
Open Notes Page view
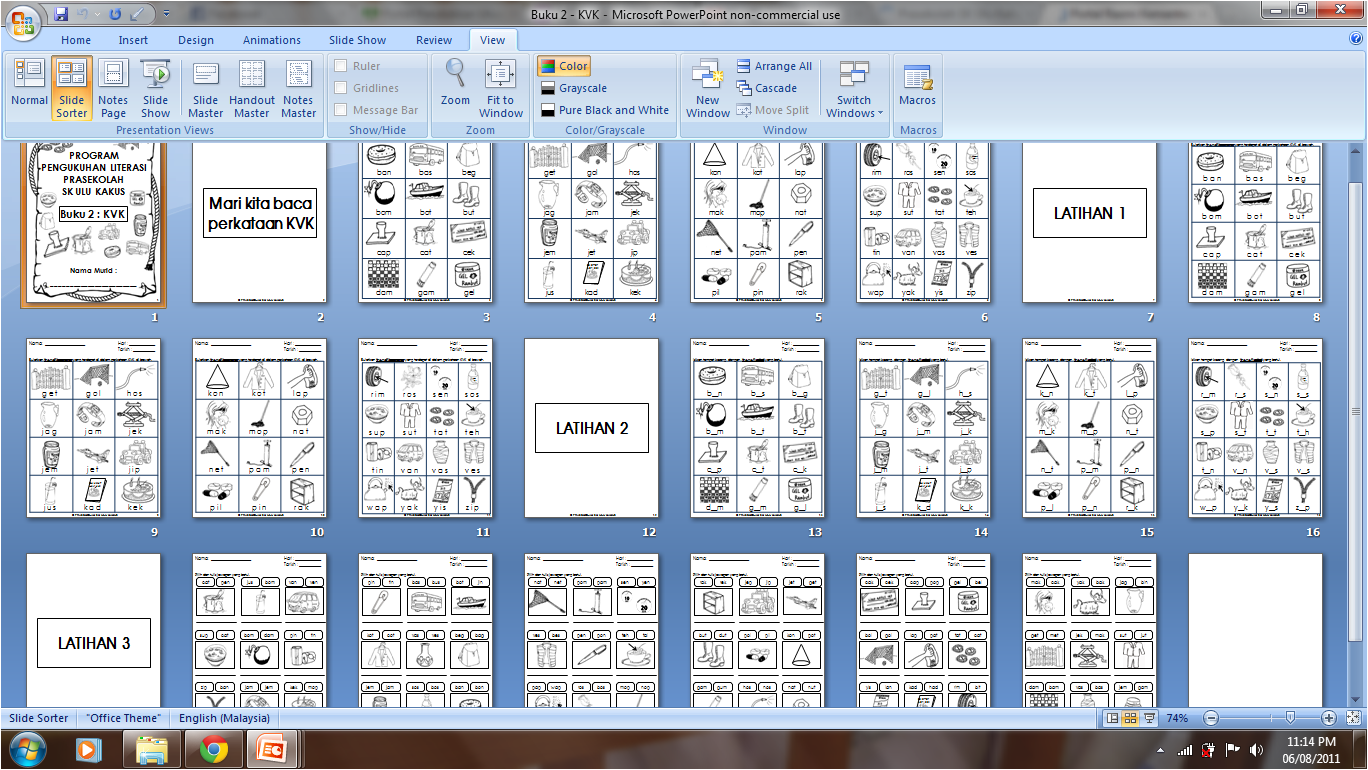point(113,87)
